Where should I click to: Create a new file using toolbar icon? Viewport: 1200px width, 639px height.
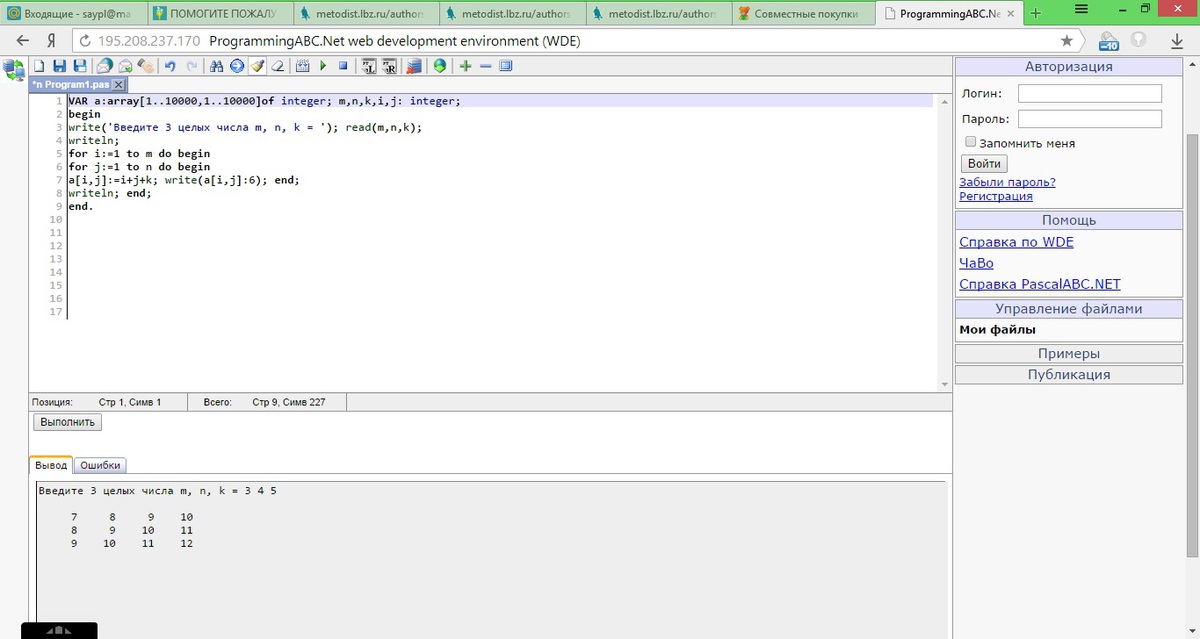39,66
